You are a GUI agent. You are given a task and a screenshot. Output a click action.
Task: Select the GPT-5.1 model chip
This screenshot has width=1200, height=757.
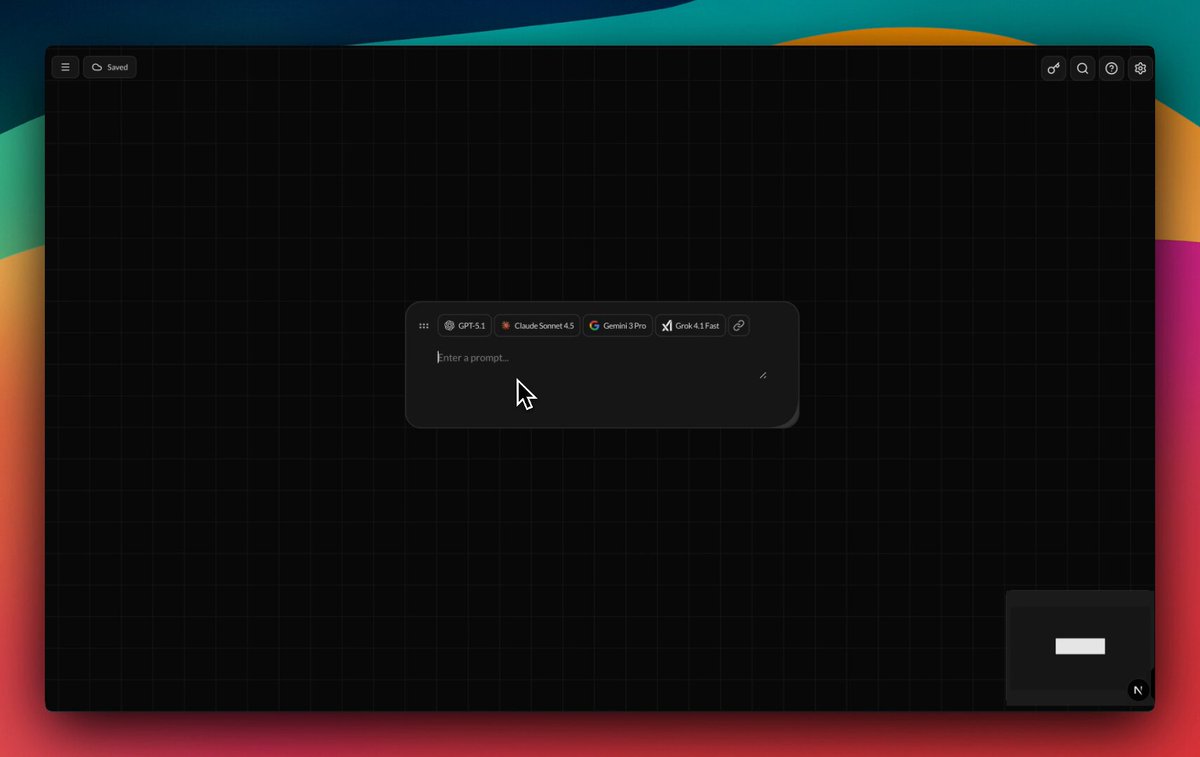click(465, 326)
